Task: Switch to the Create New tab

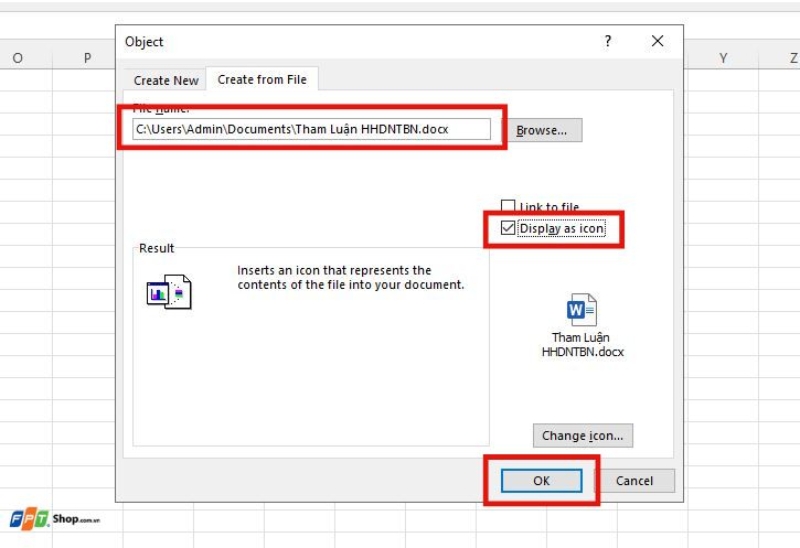Action: pos(166,81)
